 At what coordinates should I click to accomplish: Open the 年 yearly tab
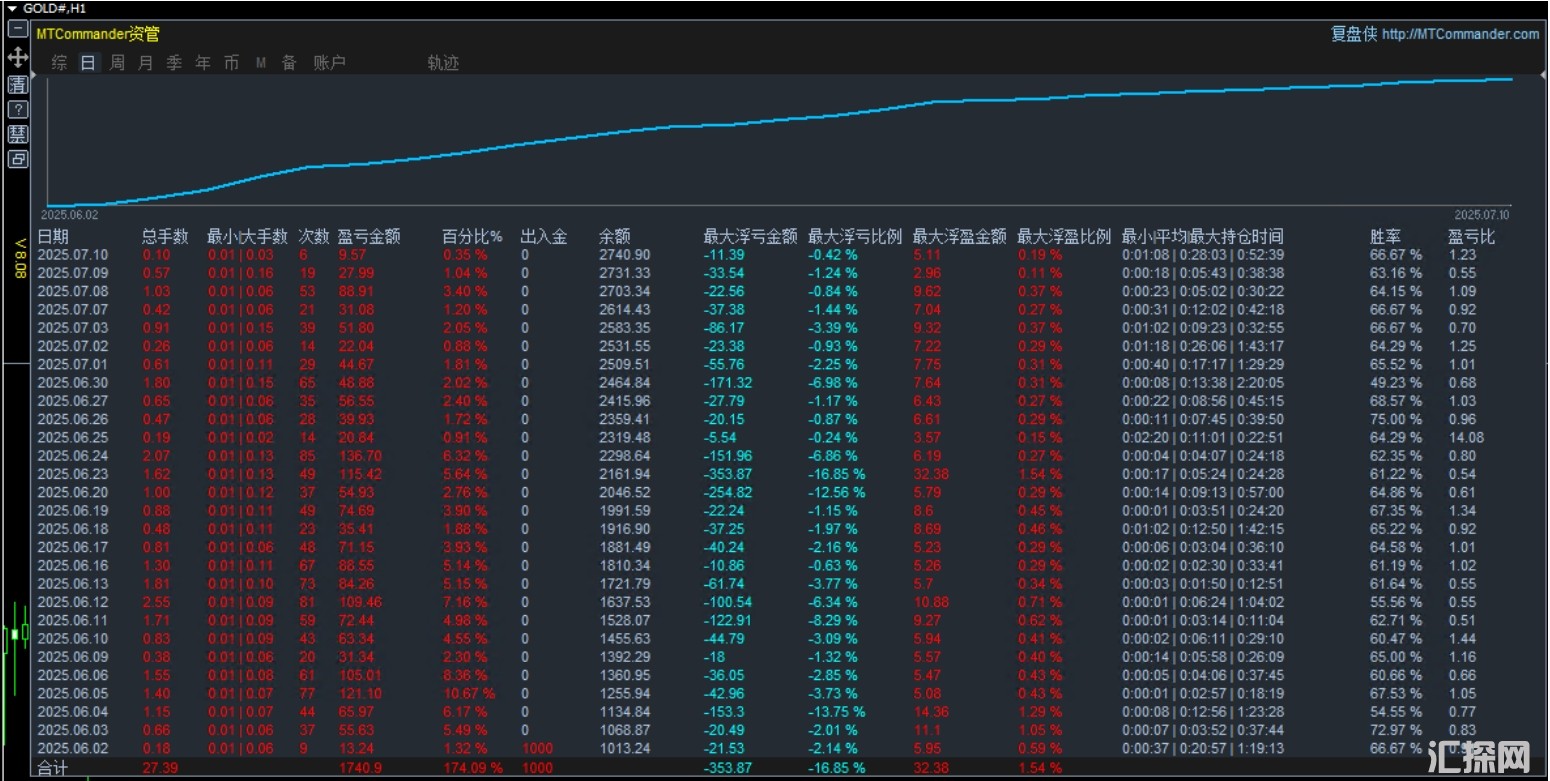pos(203,63)
